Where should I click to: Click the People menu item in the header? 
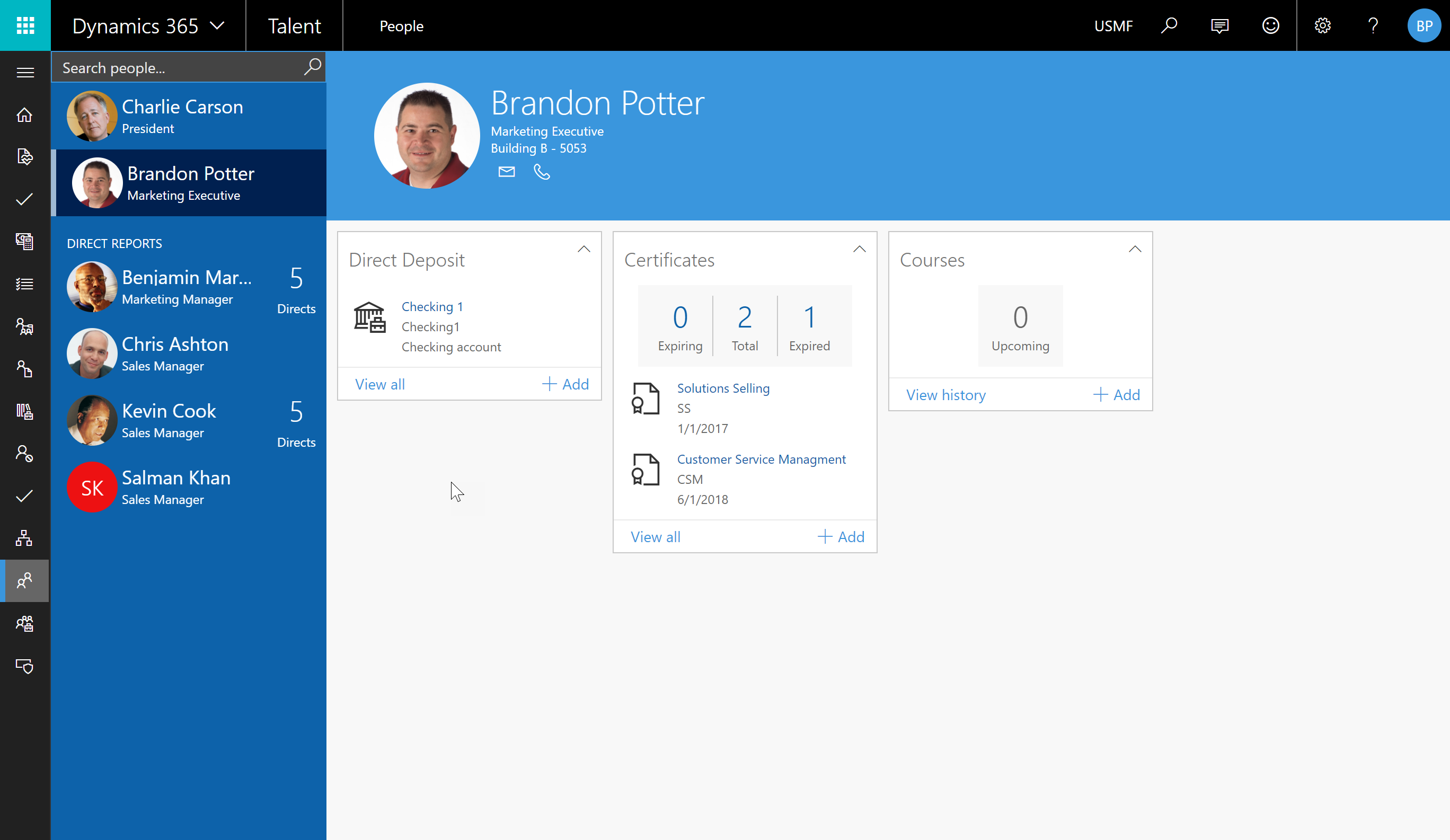click(401, 26)
